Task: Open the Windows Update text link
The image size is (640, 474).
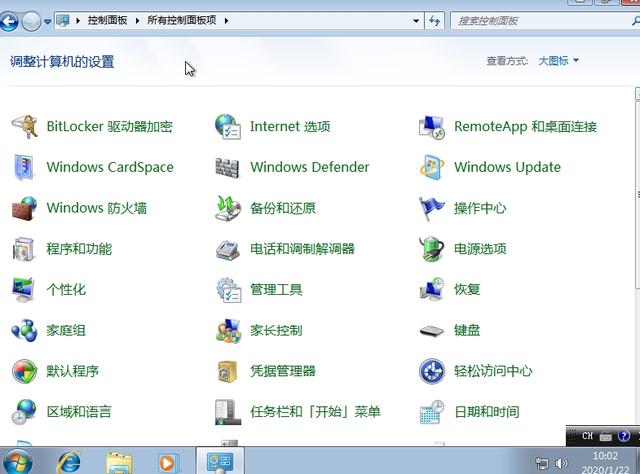Action: pyautogui.click(x=507, y=167)
